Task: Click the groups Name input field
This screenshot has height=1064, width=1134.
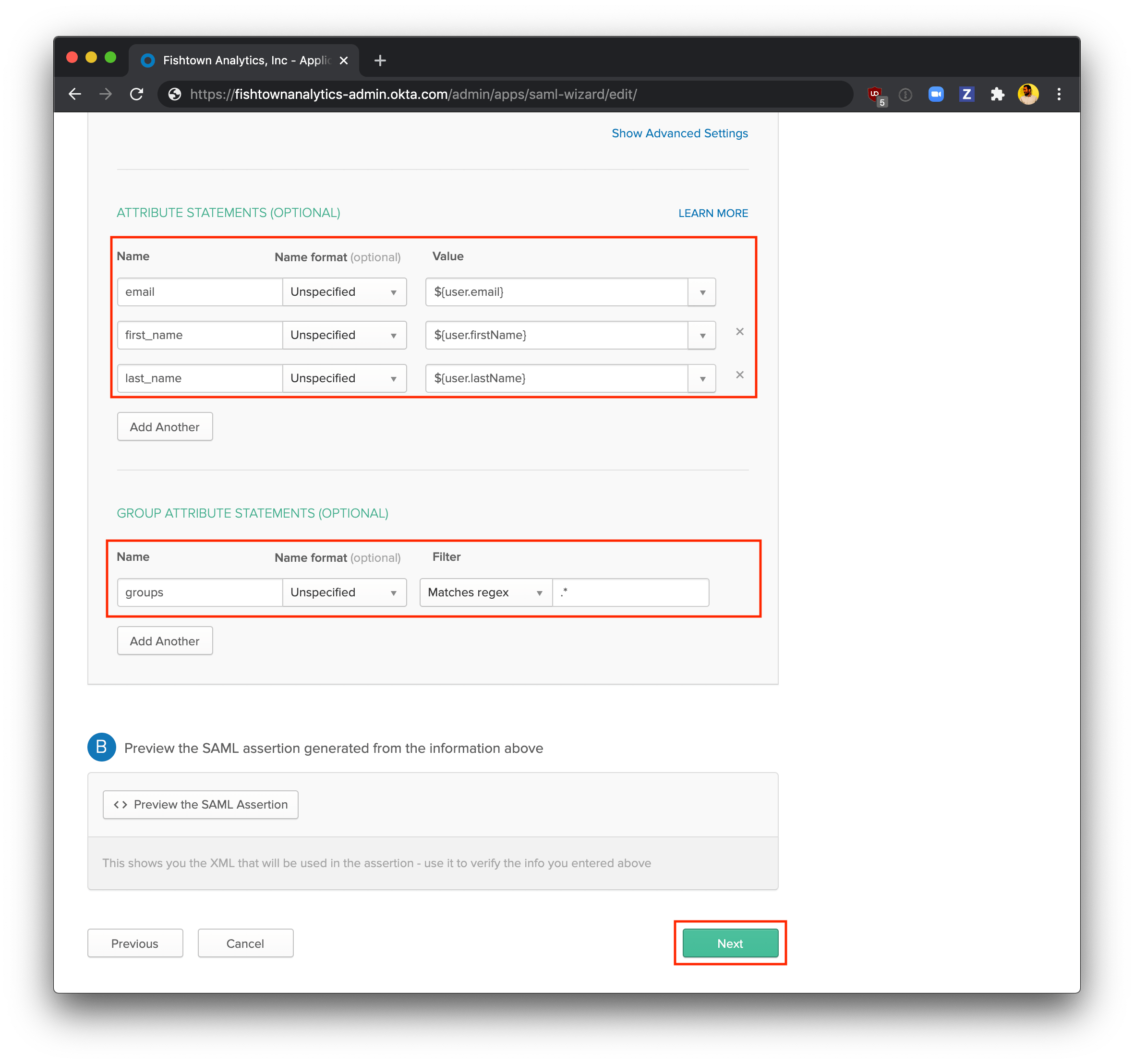Action: coord(199,592)
